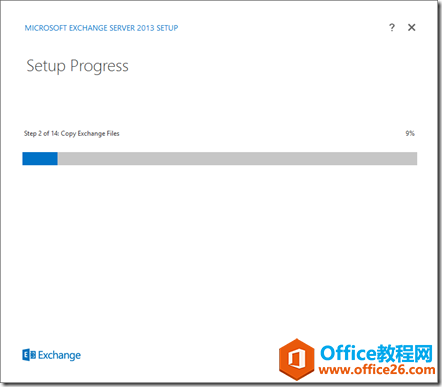Click the Microsoft Exchange Server 2013 Setup title
The width and height of the screenshot is (442, 387).
click(101, 28)
